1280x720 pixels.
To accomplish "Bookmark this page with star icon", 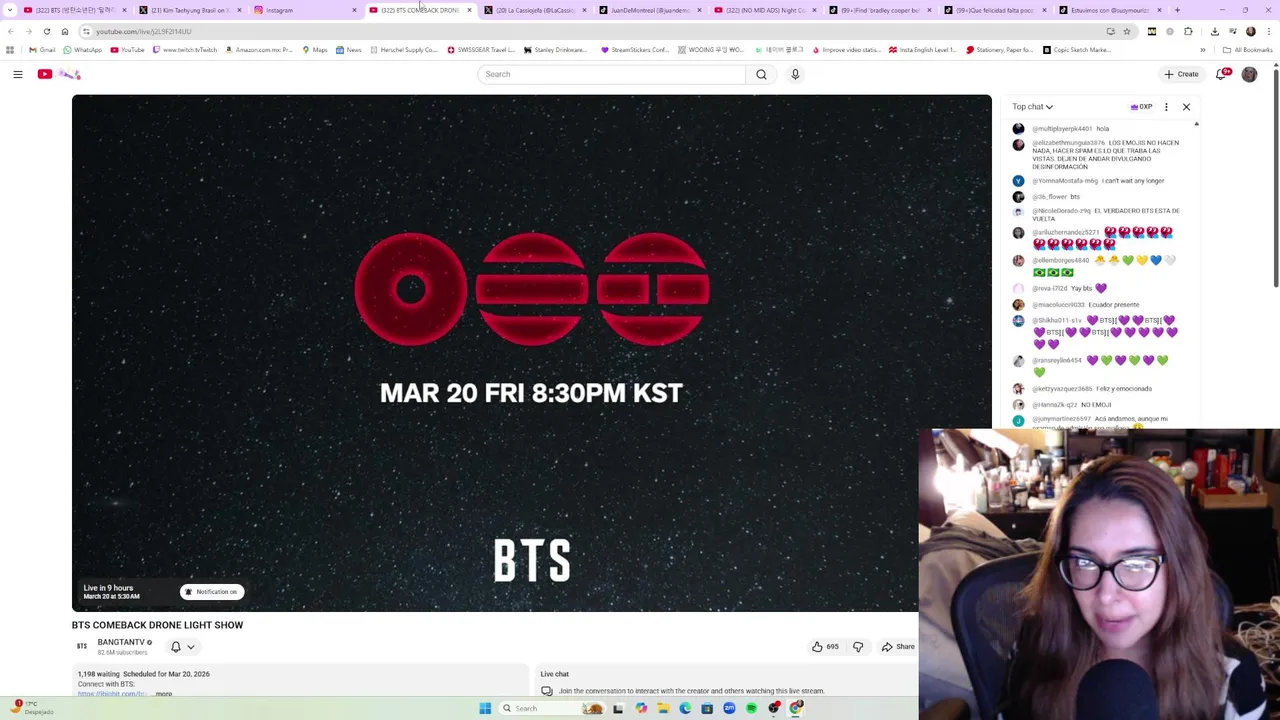I will pyautogui.click(x=1127, y=31).
